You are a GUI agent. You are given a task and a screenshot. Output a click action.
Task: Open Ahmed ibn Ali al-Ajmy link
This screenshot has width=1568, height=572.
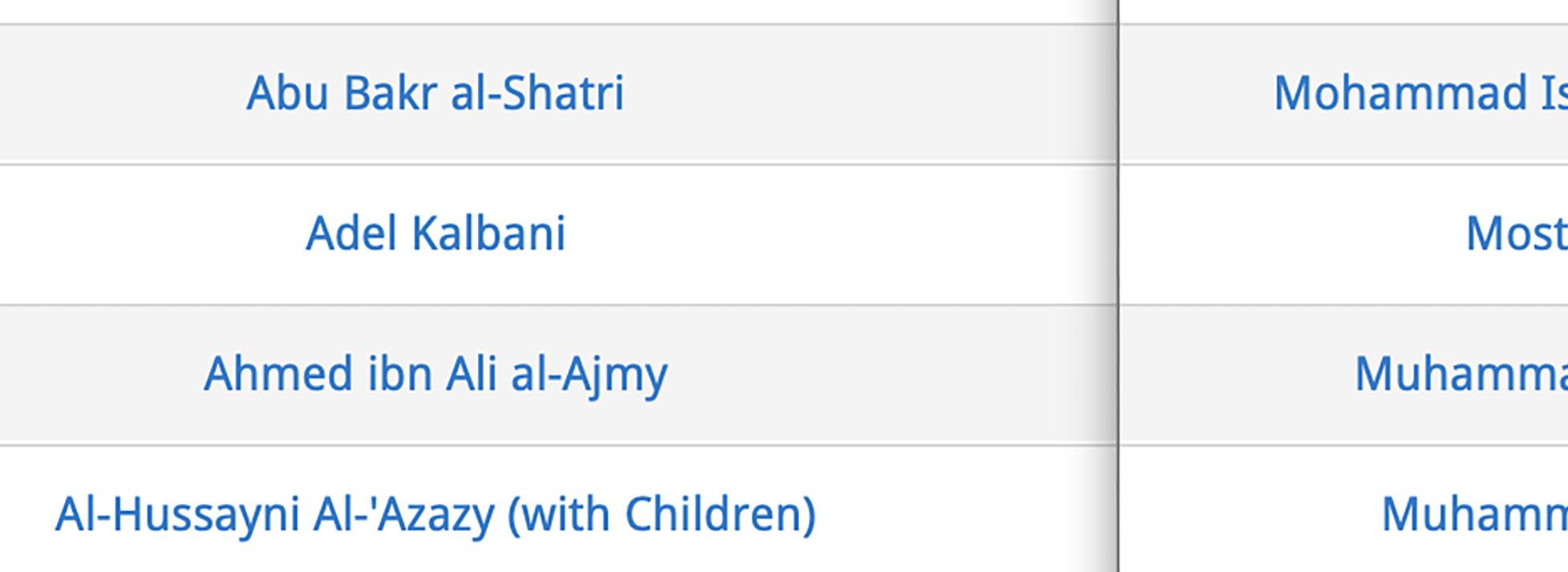[x=436, y=375]
